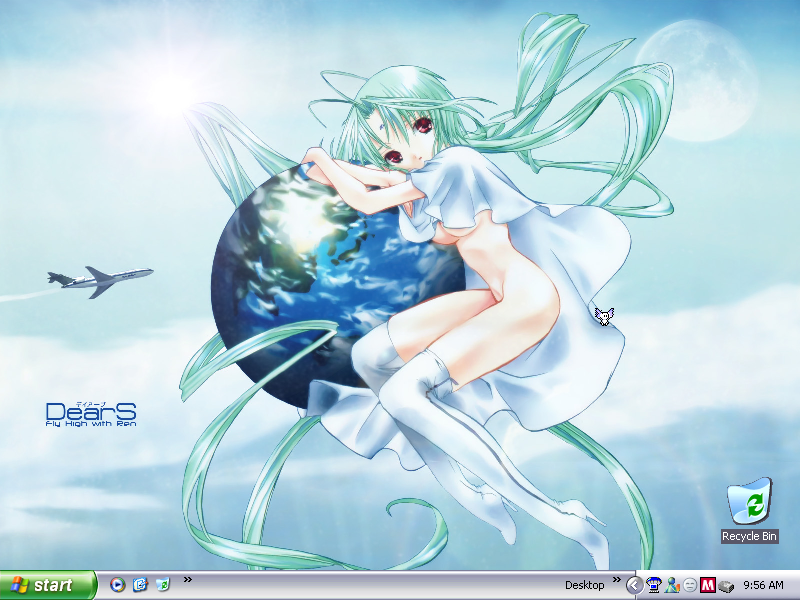This screenshot has height=600, width=800.
Task: Click the recycle bin Quick Launch icon
Action: click(163, 584)
